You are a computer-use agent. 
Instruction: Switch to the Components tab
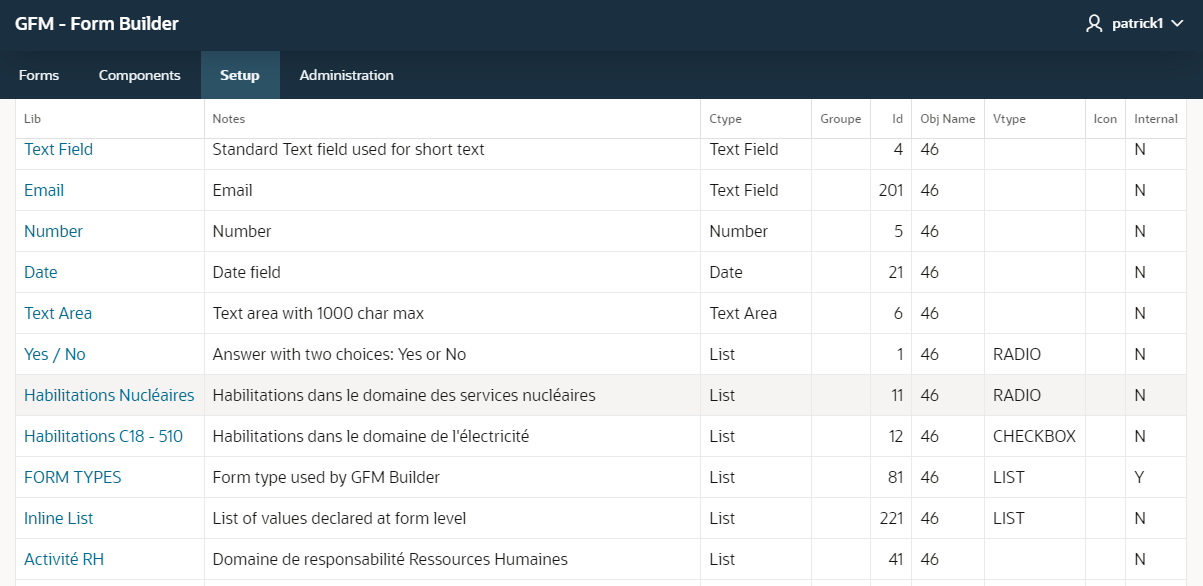coord(139,75)
